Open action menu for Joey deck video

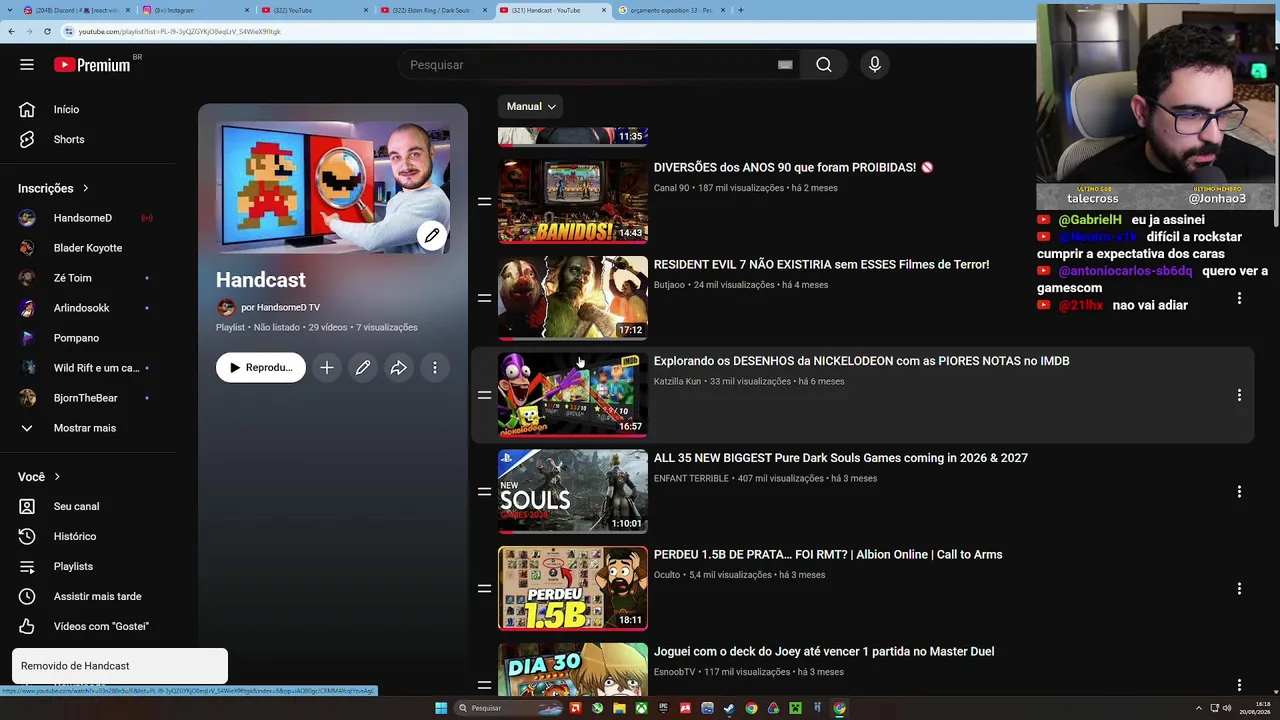click(1239, 685)
